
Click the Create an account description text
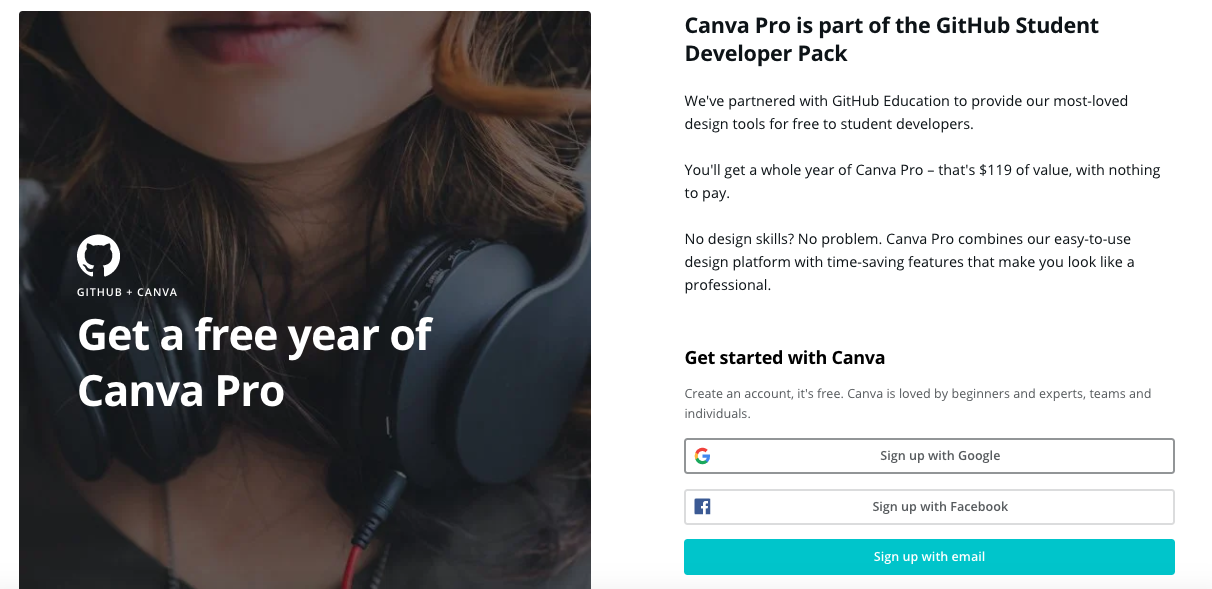[917, 404]
